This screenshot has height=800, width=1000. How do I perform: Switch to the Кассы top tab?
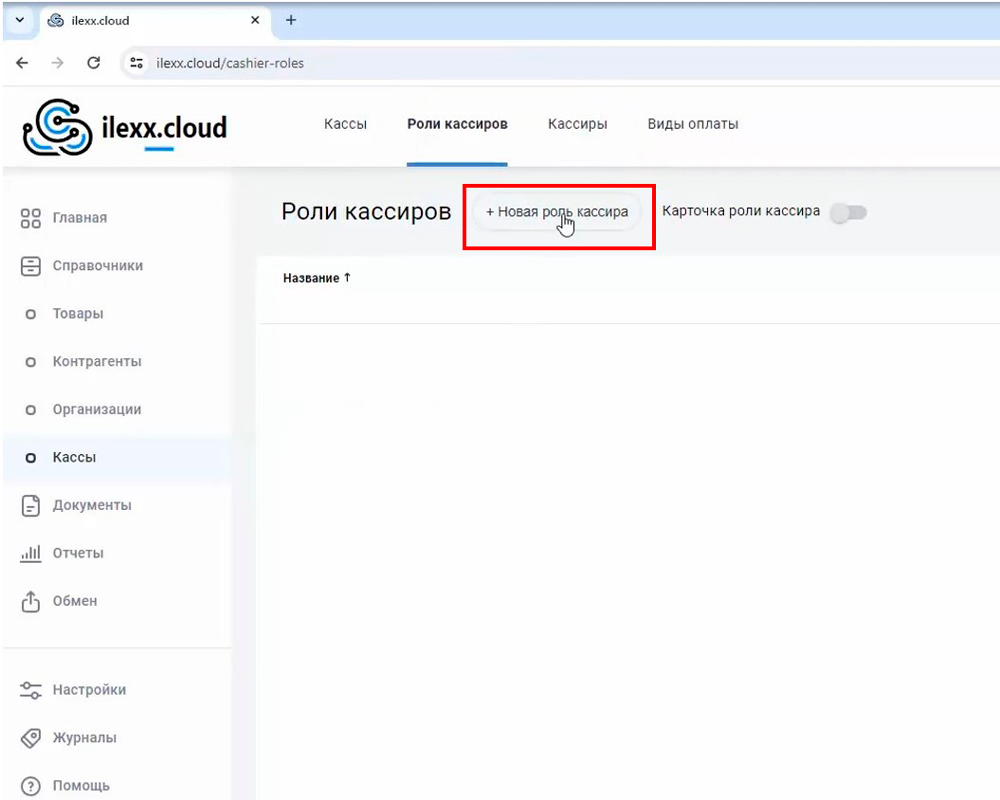[345, 124]
